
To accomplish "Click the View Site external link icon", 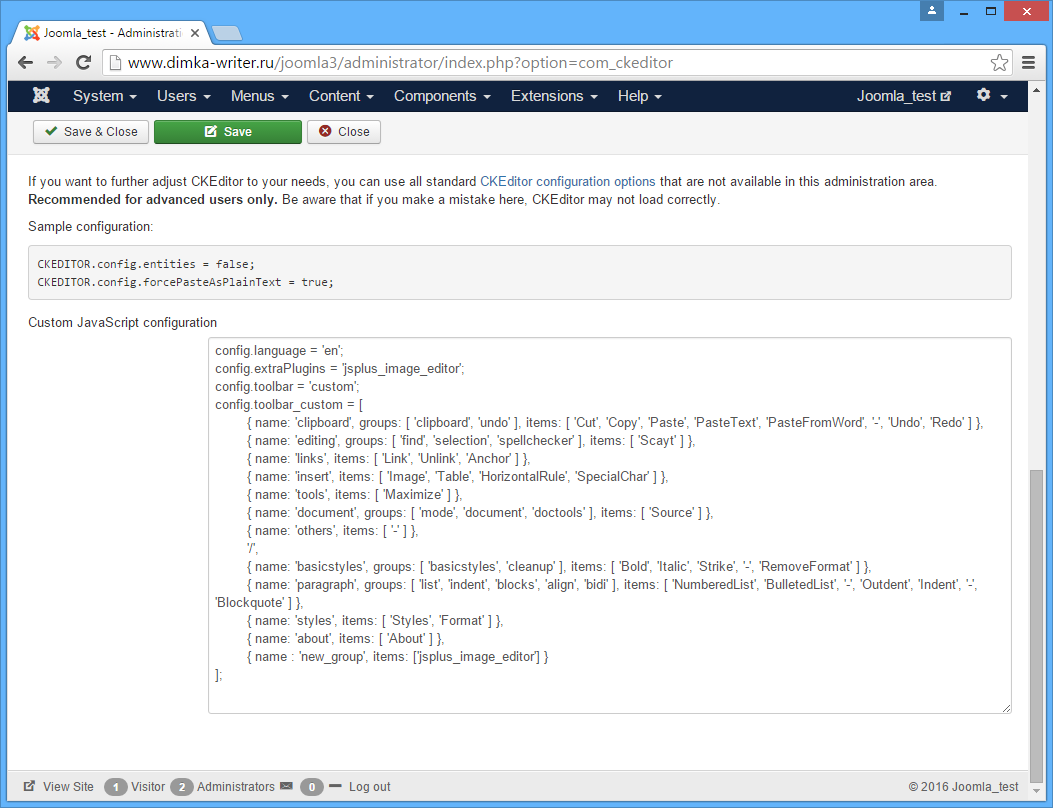I will [x=30, y=787].
